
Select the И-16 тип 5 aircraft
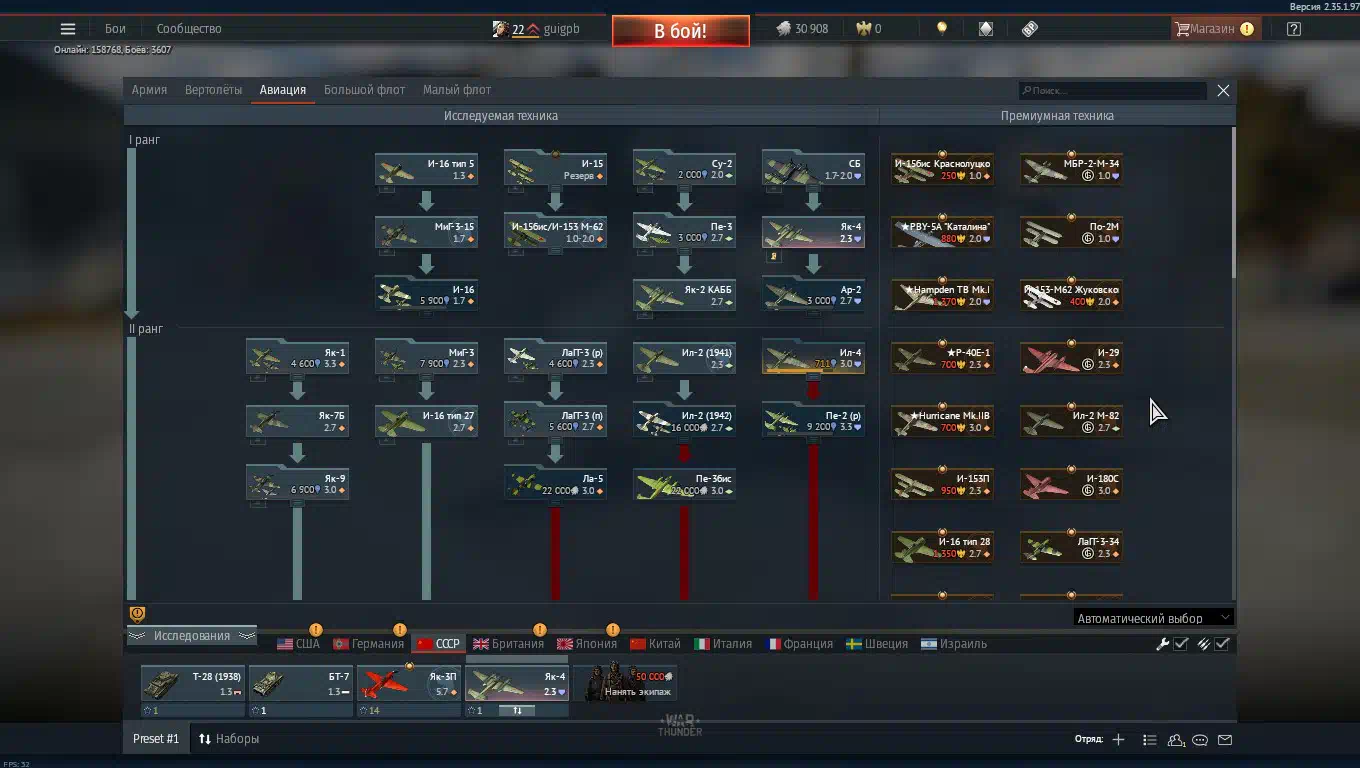pyautogui.click(x=426, y=169)
